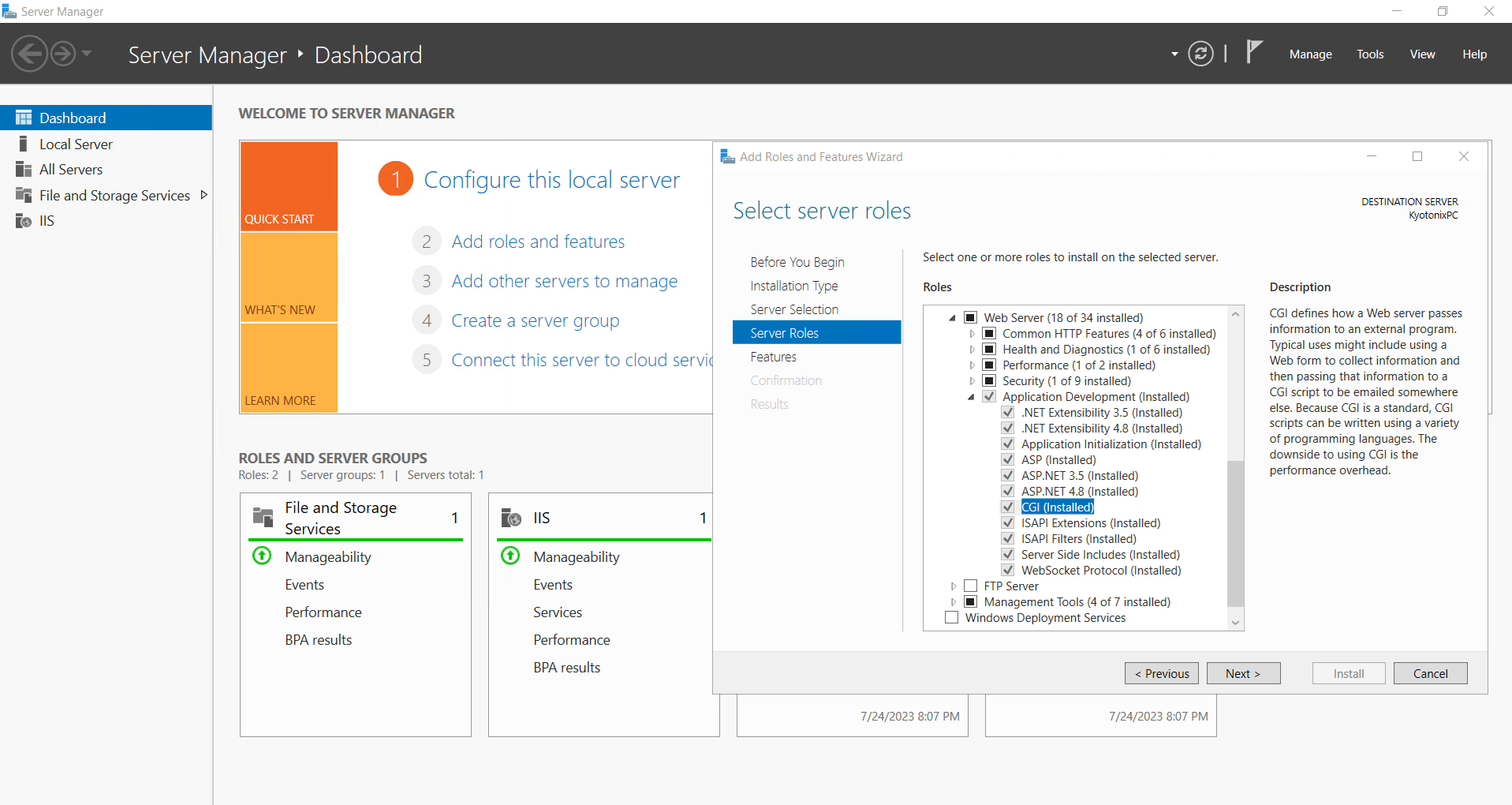
Task: Click the forward navigation arrow icon
Action: click(63, 54)
